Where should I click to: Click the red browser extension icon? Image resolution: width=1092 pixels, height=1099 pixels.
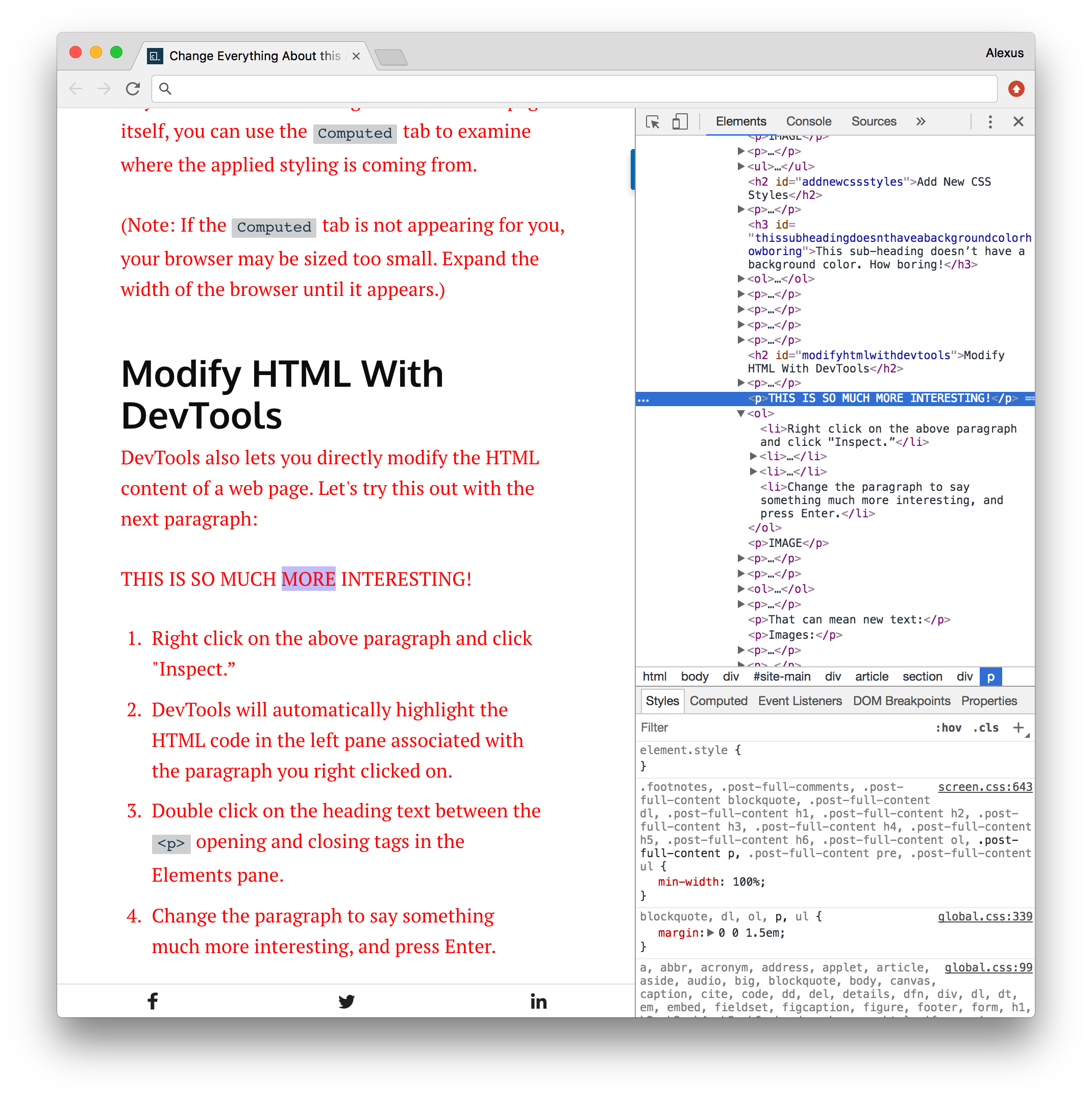pyautogui.click(x=1016, y=89)
